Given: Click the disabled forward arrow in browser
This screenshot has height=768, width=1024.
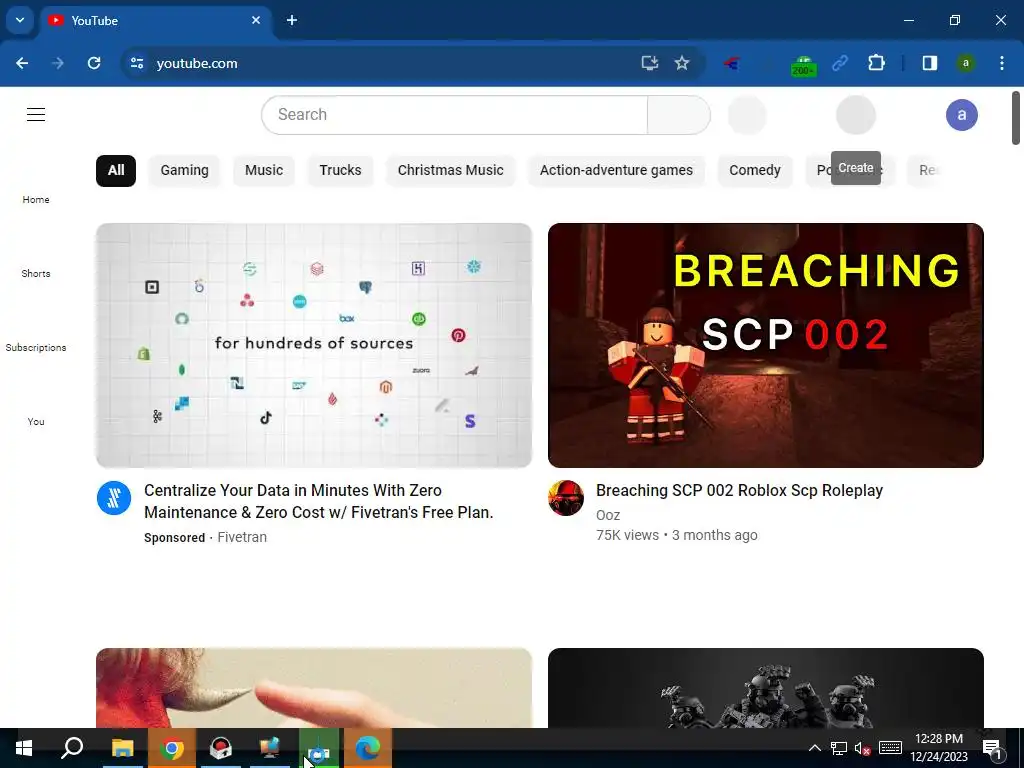Looking at the screenshot, I should pyautogui.click(x=57, y=63).
